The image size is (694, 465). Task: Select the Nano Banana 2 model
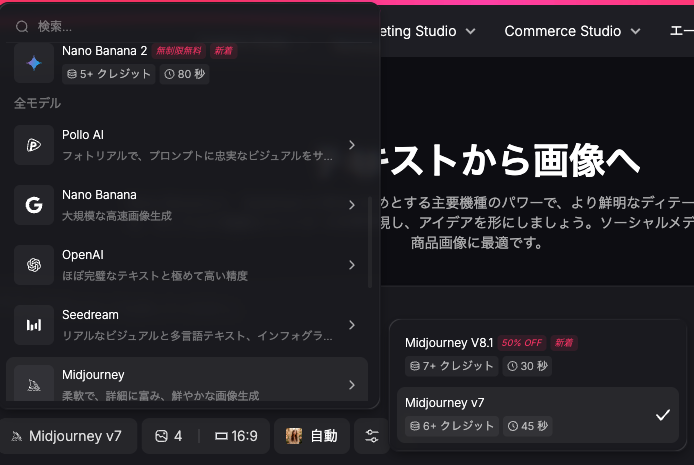coord(188,63)
